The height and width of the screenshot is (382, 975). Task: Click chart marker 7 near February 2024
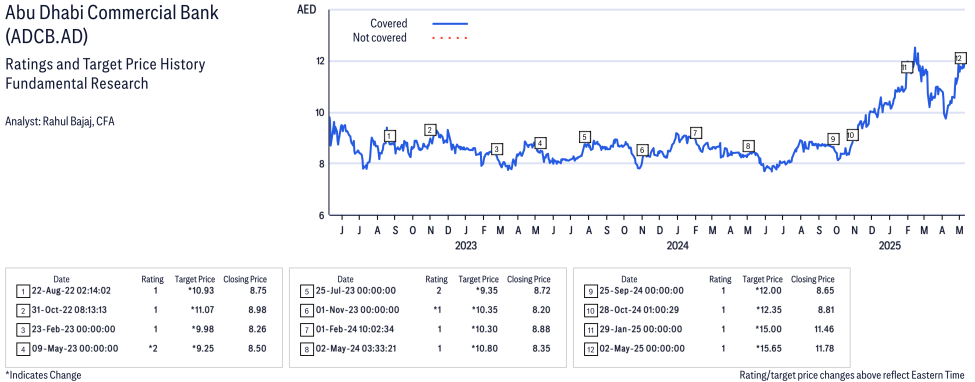[x=696, y=133]
